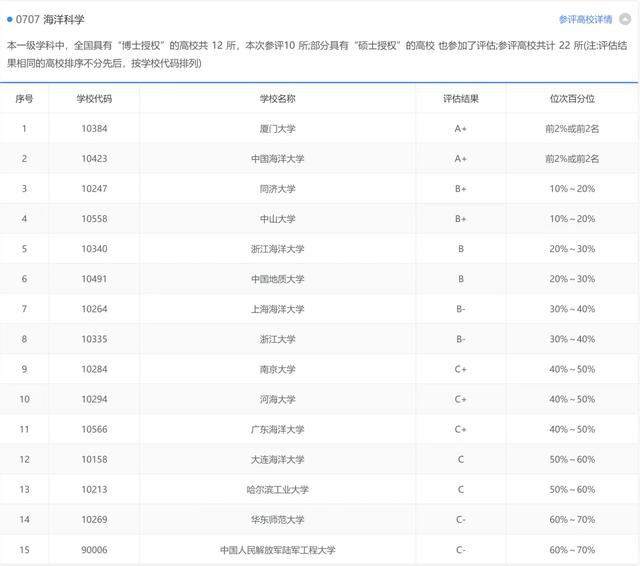
Task: Click 40%~50% in 南京大学 row
Action: coord(572,369)
